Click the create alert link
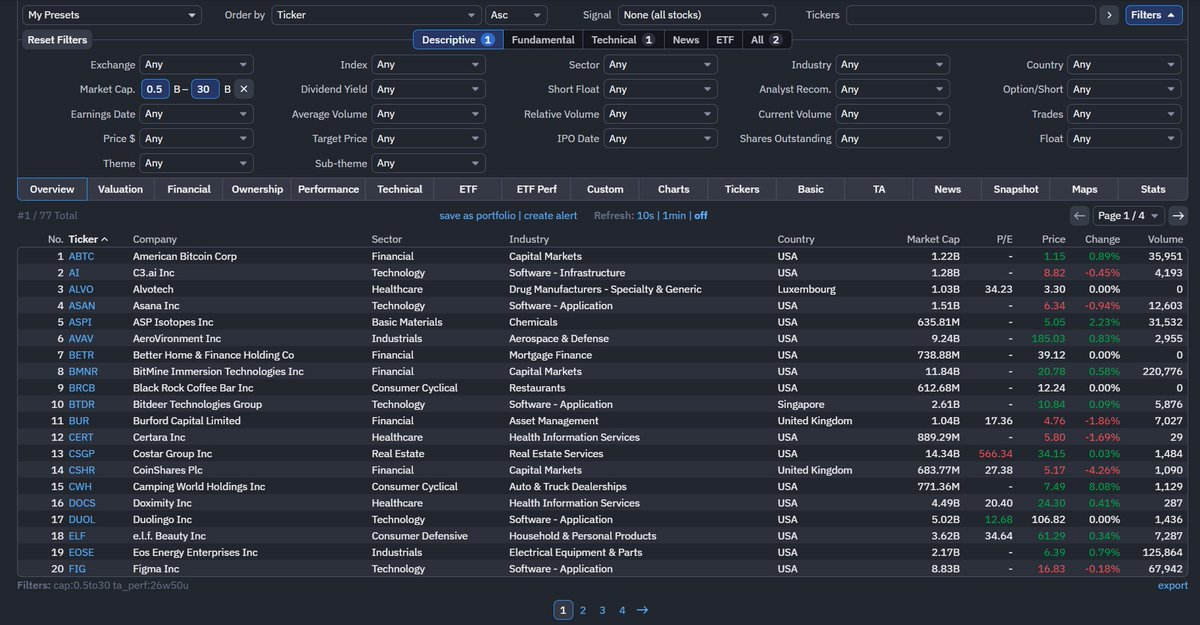The width and height of the screenshot is (1200, 625). tap(550, 216)
